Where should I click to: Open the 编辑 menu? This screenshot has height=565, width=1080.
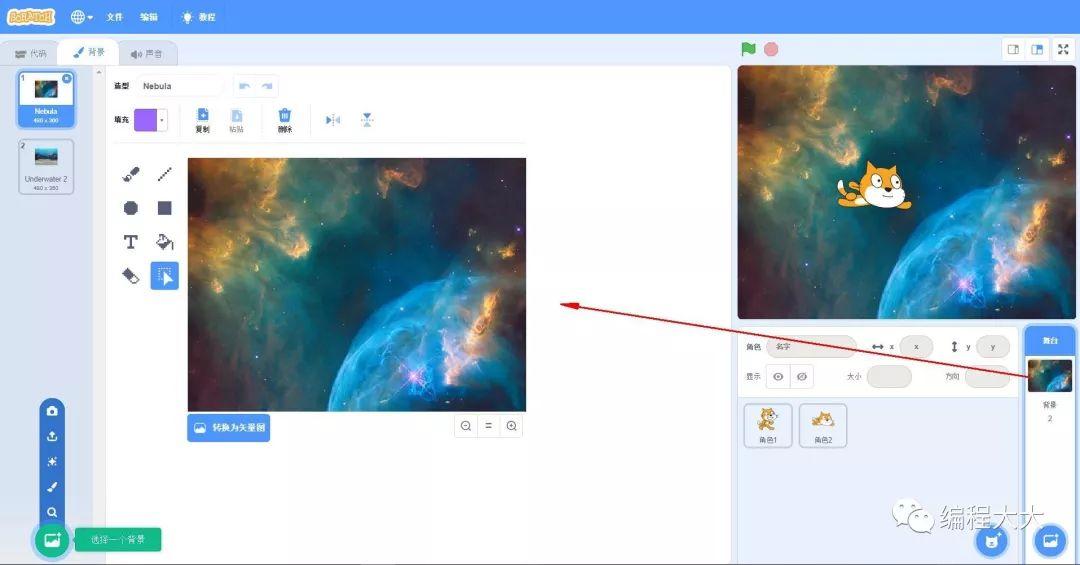tap(149, 17)
